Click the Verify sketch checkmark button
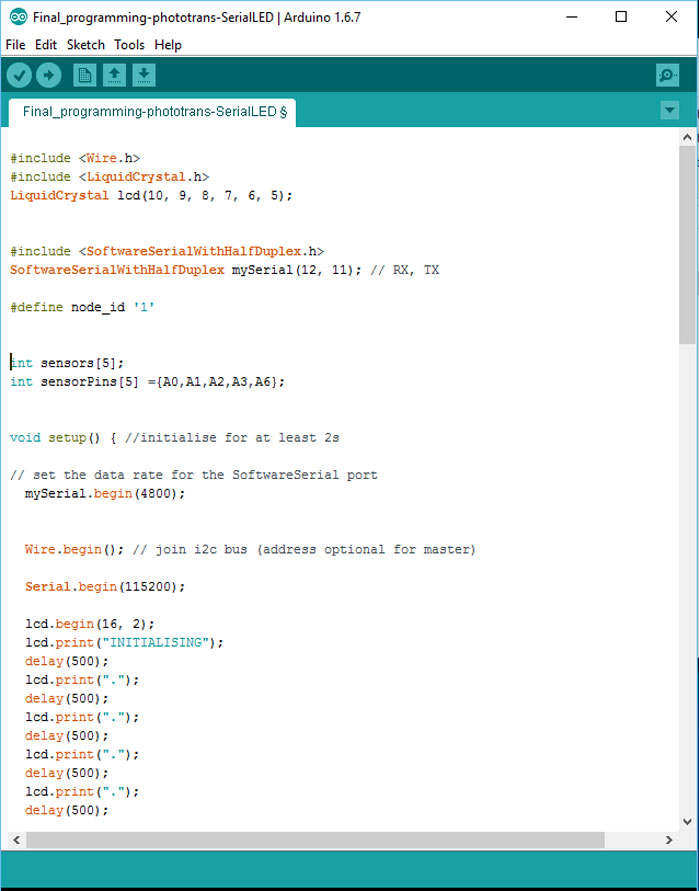 coord(19,75)
